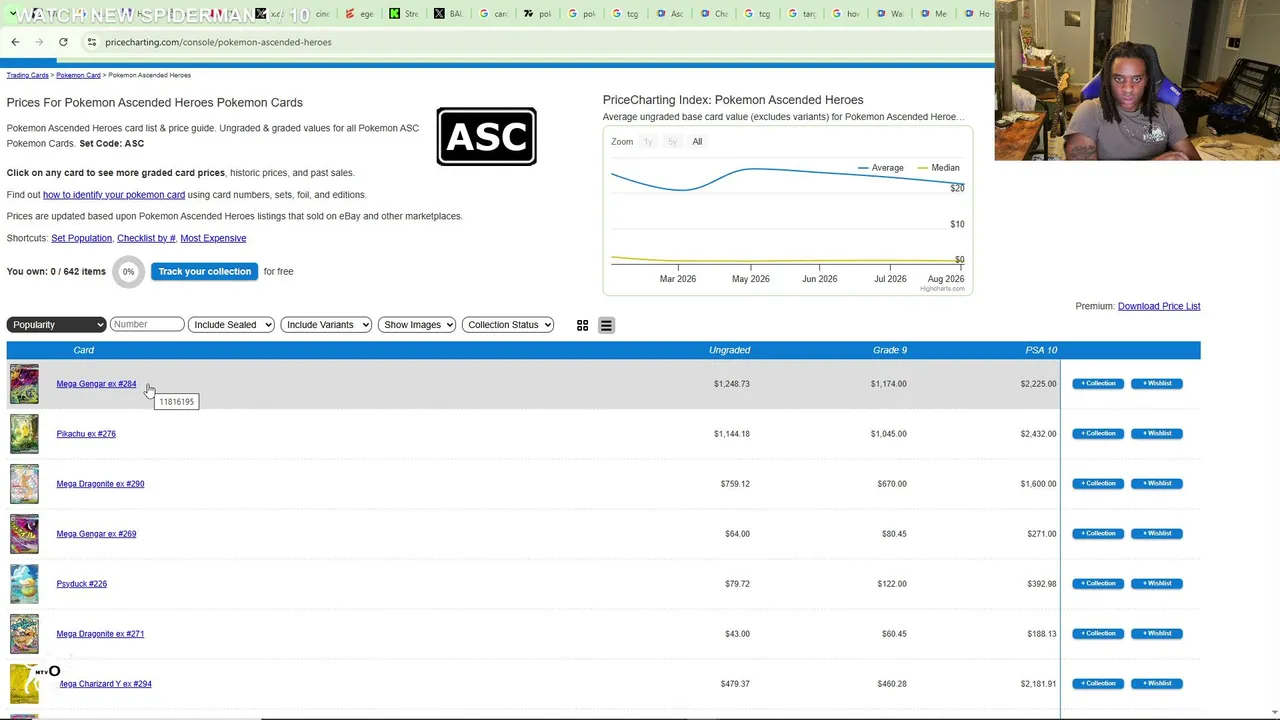Open the Most Expensive shortcut

click(213, 238)
